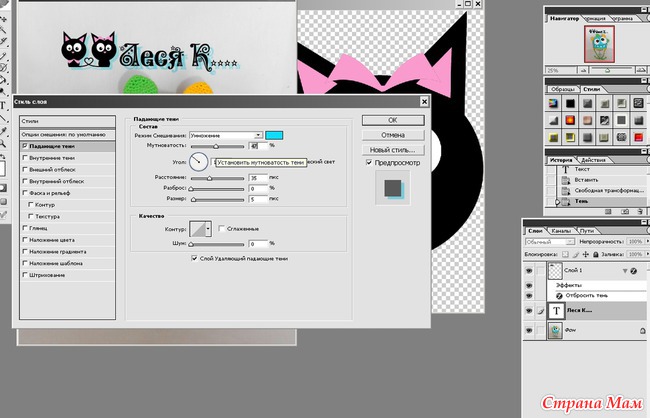Select the Тень history state
650x418 pixels.
tap(582, 201)
